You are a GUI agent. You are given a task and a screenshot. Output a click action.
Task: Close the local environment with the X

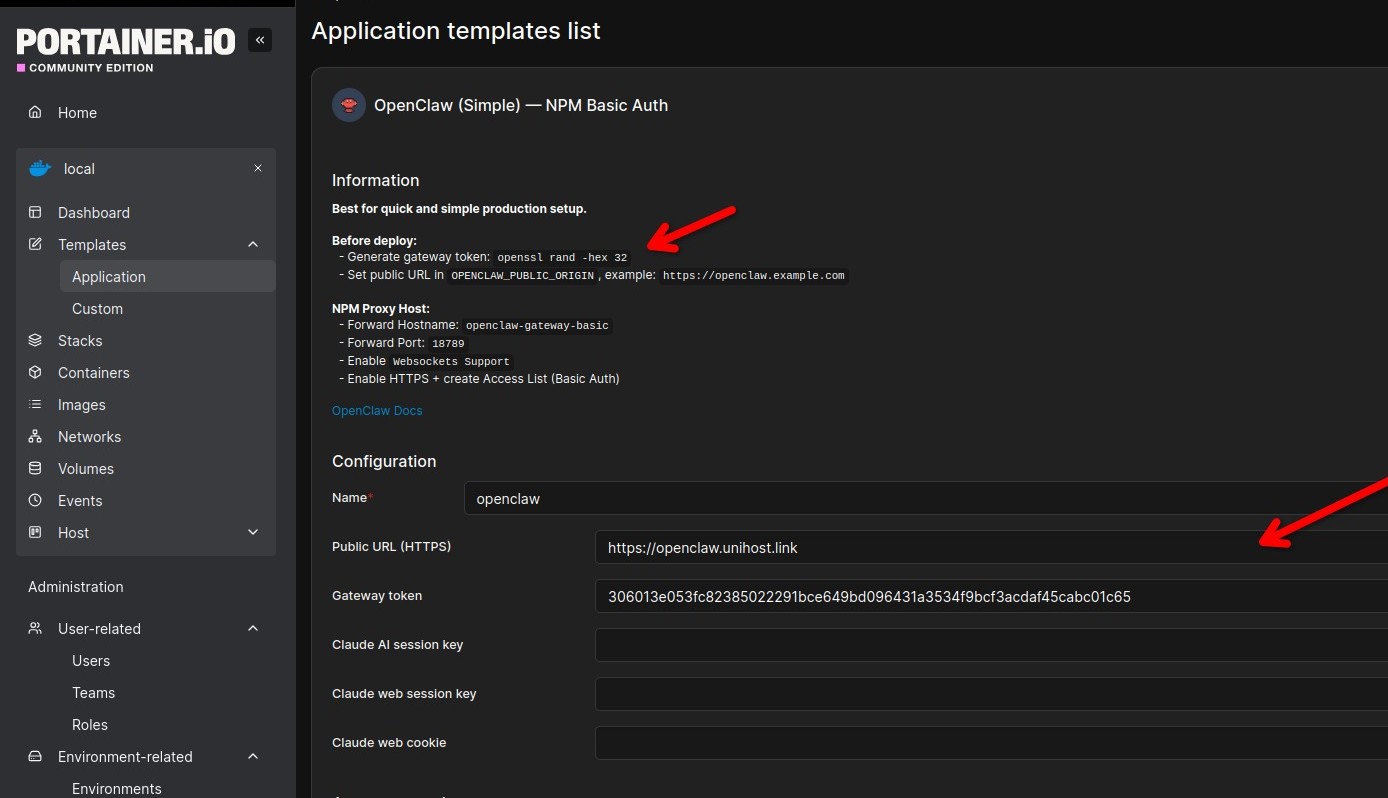tap(258, 168)
